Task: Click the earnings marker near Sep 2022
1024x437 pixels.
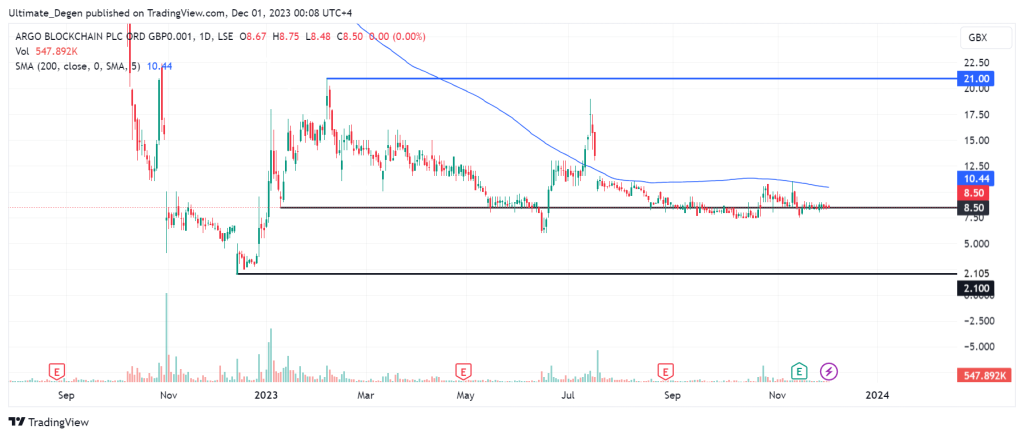Action: [x=57, y=371]
